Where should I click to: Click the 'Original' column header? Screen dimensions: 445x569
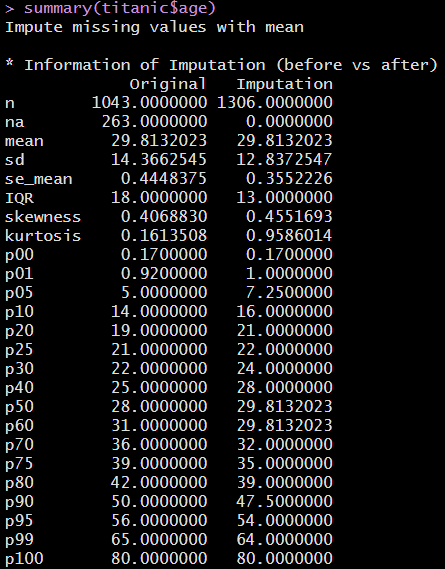click(168, 84)
